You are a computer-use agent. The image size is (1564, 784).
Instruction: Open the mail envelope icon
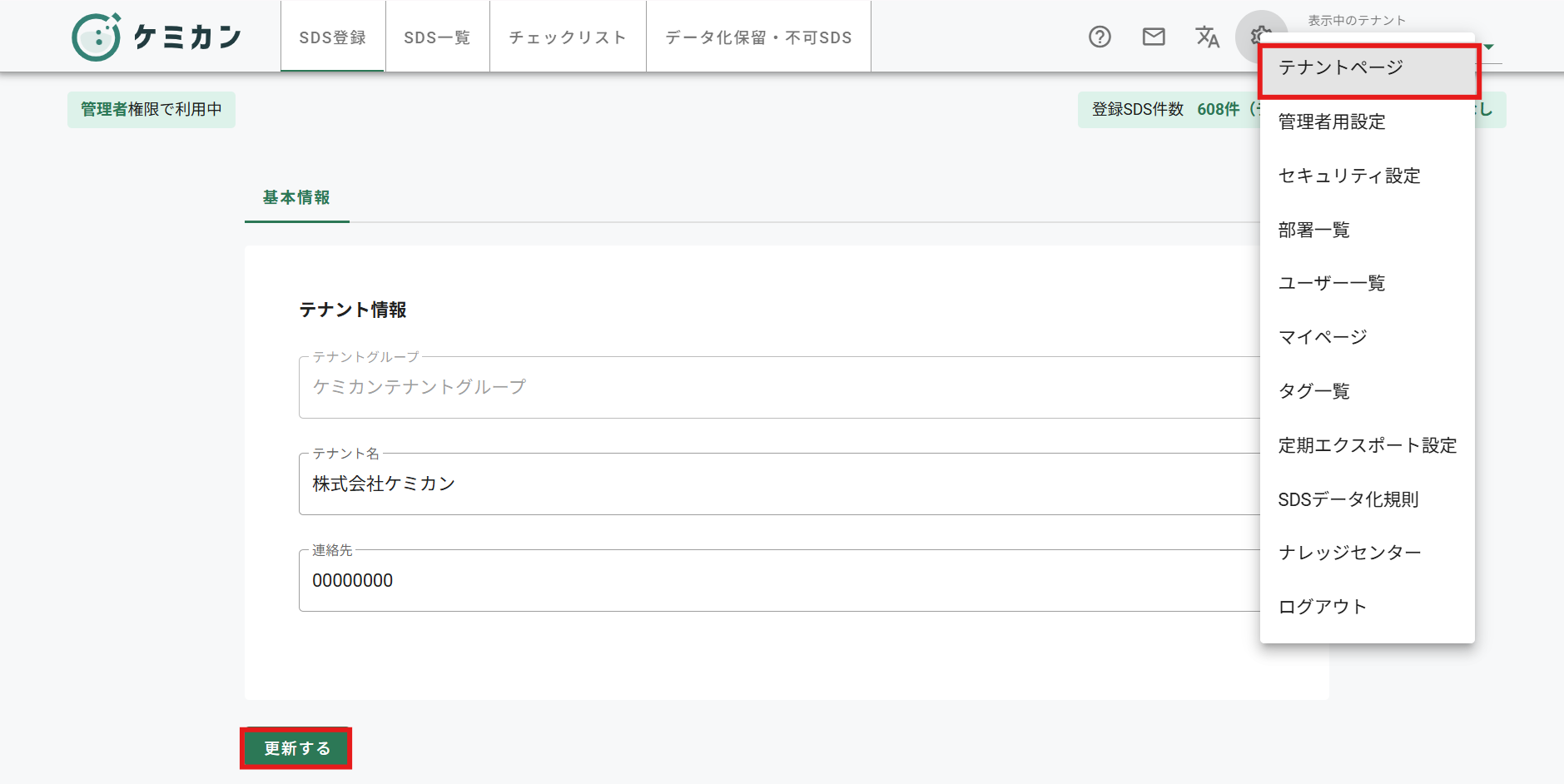click(x=1154, y=37)
